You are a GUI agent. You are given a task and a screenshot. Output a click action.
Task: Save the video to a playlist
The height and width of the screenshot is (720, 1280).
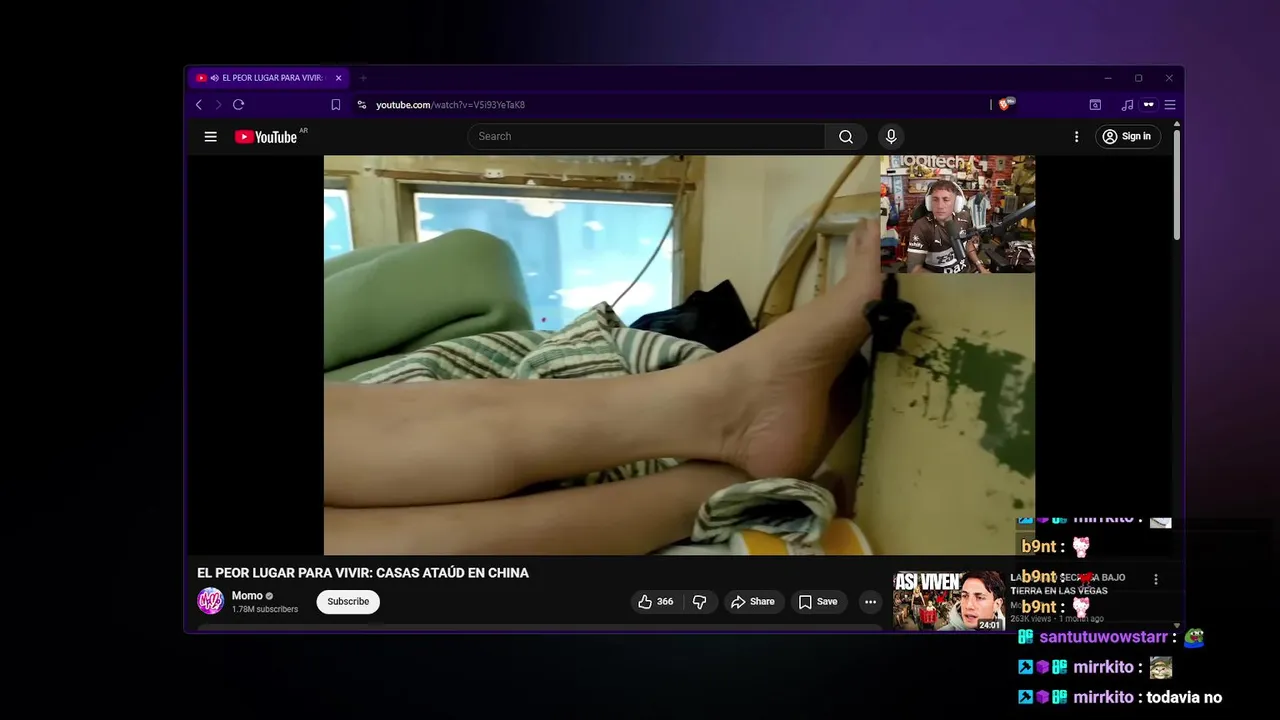818,602
